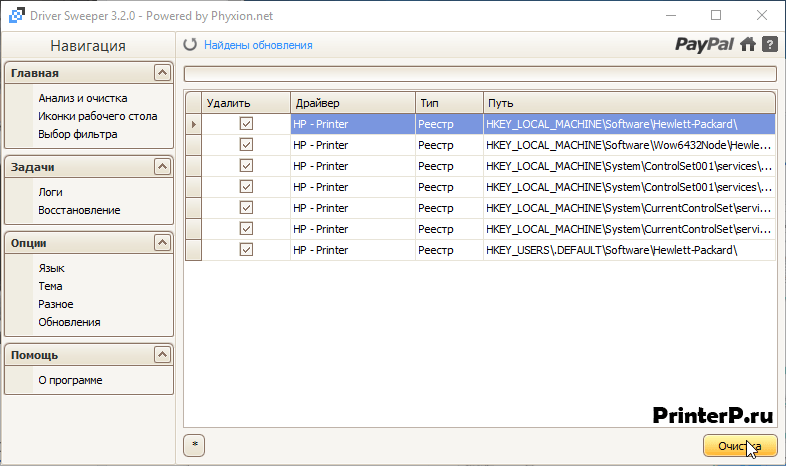Open the PayPal donate logo
The height and width of the screenshot is (466, 786).
(x=704, y=45)
